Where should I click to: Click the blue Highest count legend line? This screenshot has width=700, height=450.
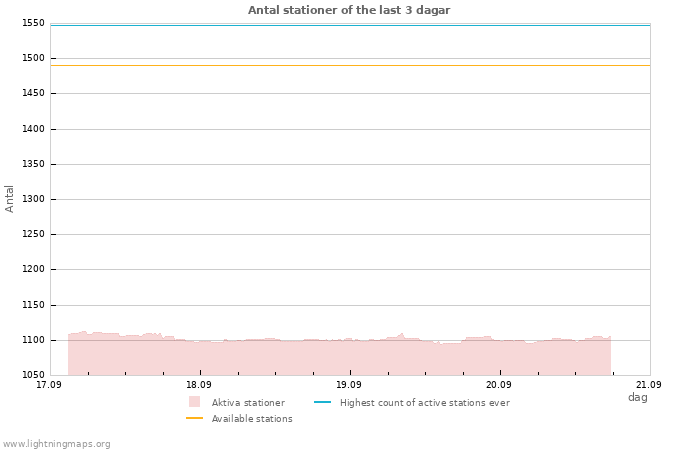tap(322, 402)
